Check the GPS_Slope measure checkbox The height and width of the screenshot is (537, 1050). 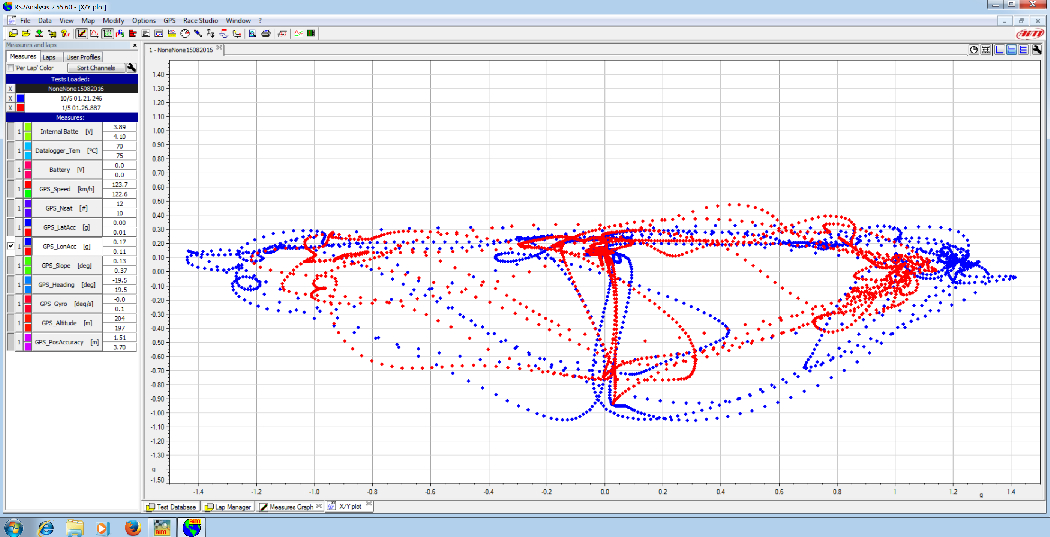click(10, 265)
